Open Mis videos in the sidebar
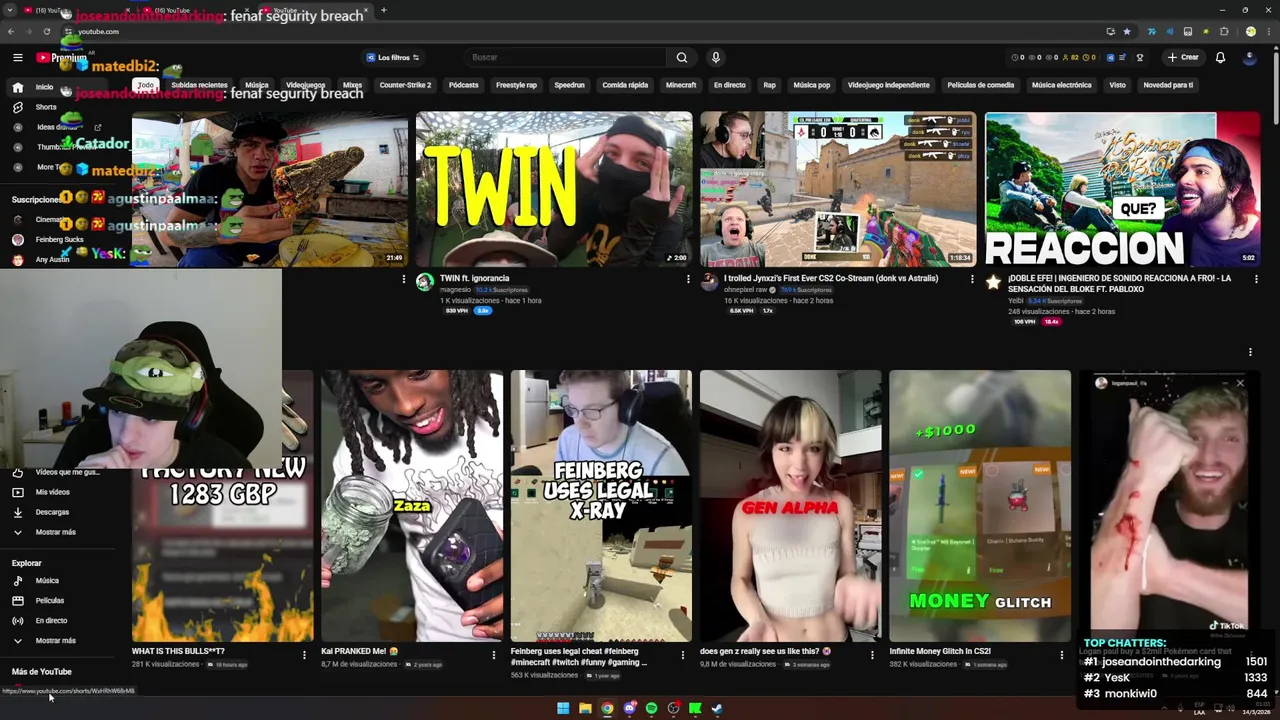 pos(52,492)
